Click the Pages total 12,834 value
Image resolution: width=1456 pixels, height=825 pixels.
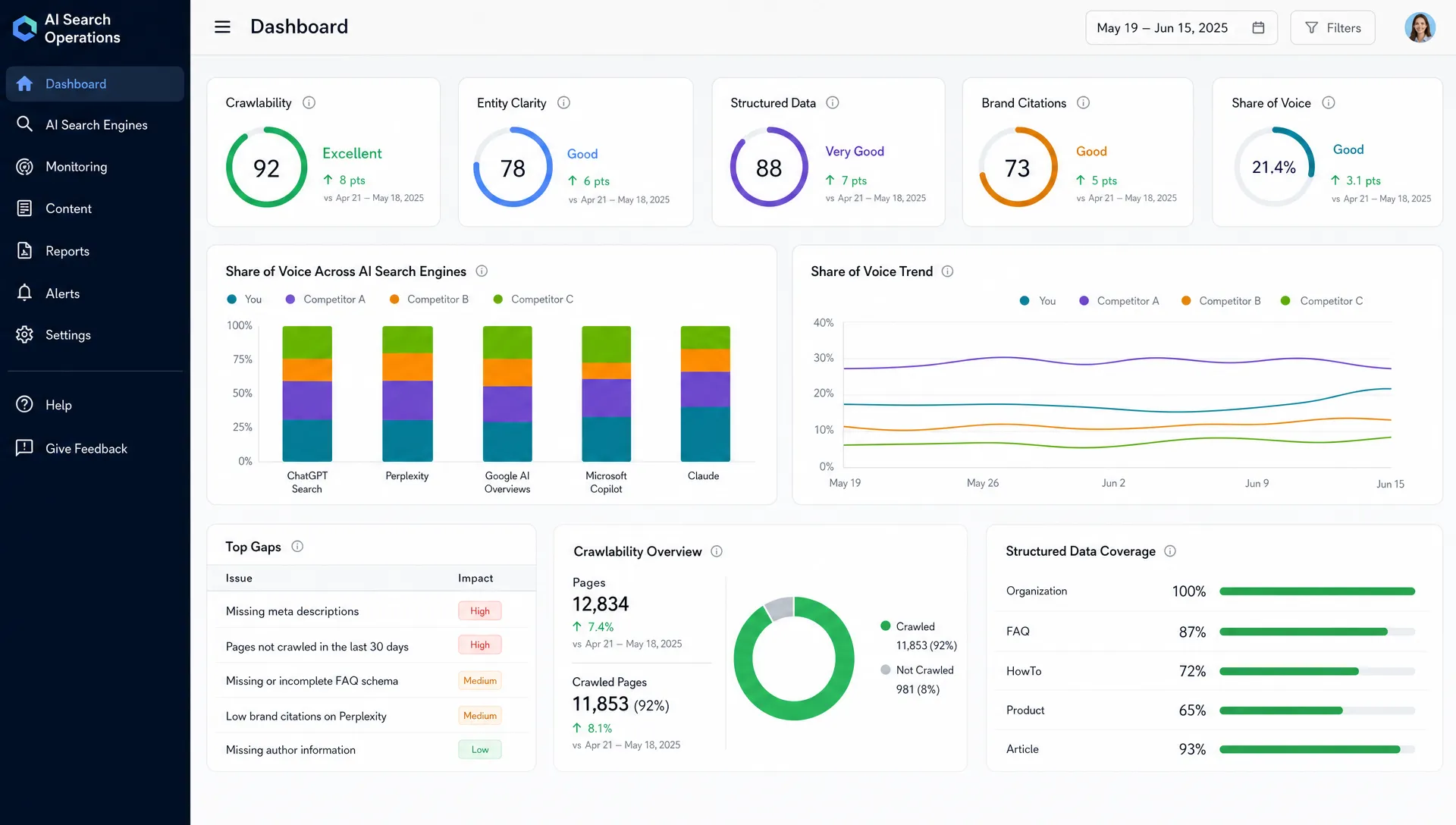tap(601, 604)
